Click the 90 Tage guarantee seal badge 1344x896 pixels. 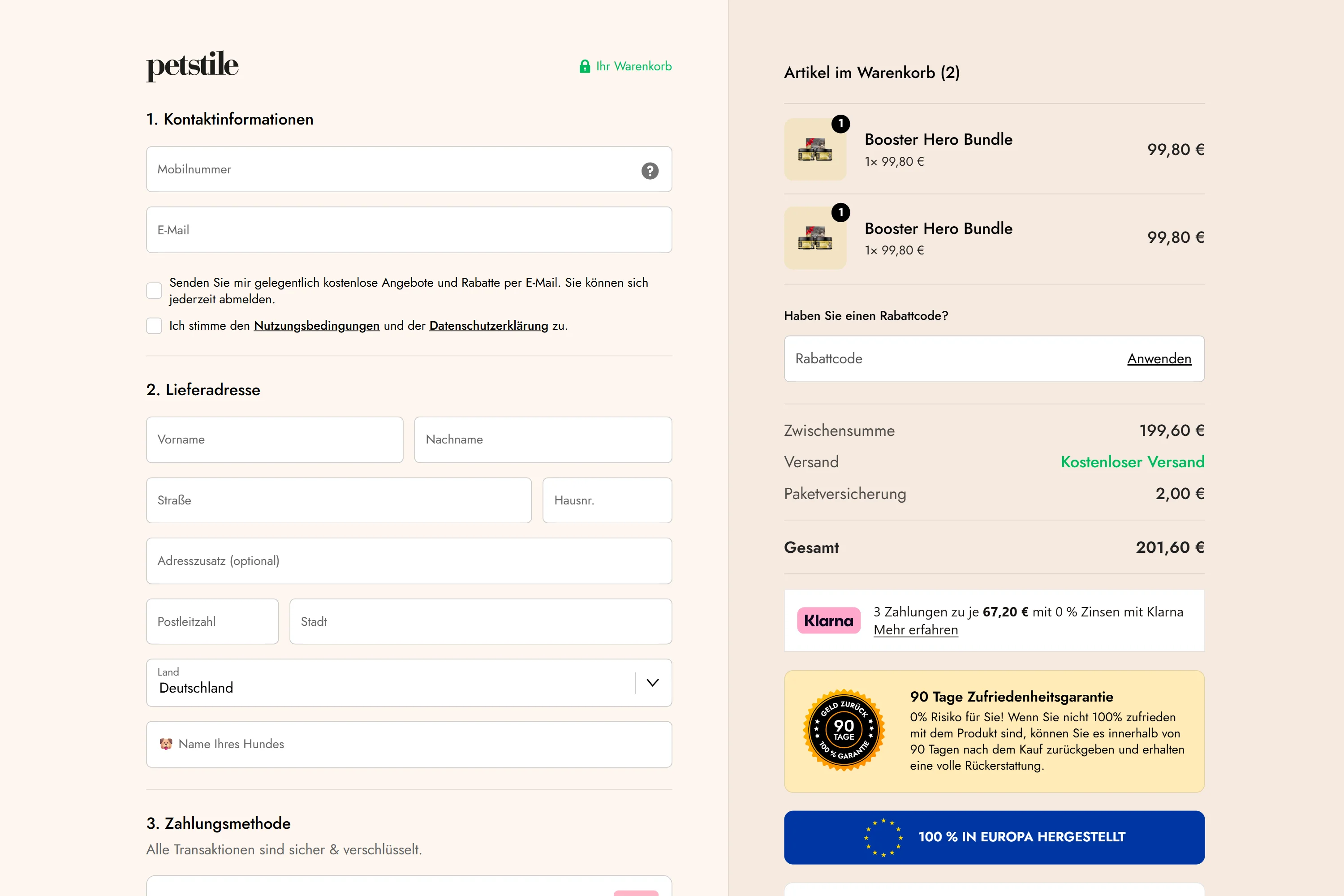tap(844, 730)
